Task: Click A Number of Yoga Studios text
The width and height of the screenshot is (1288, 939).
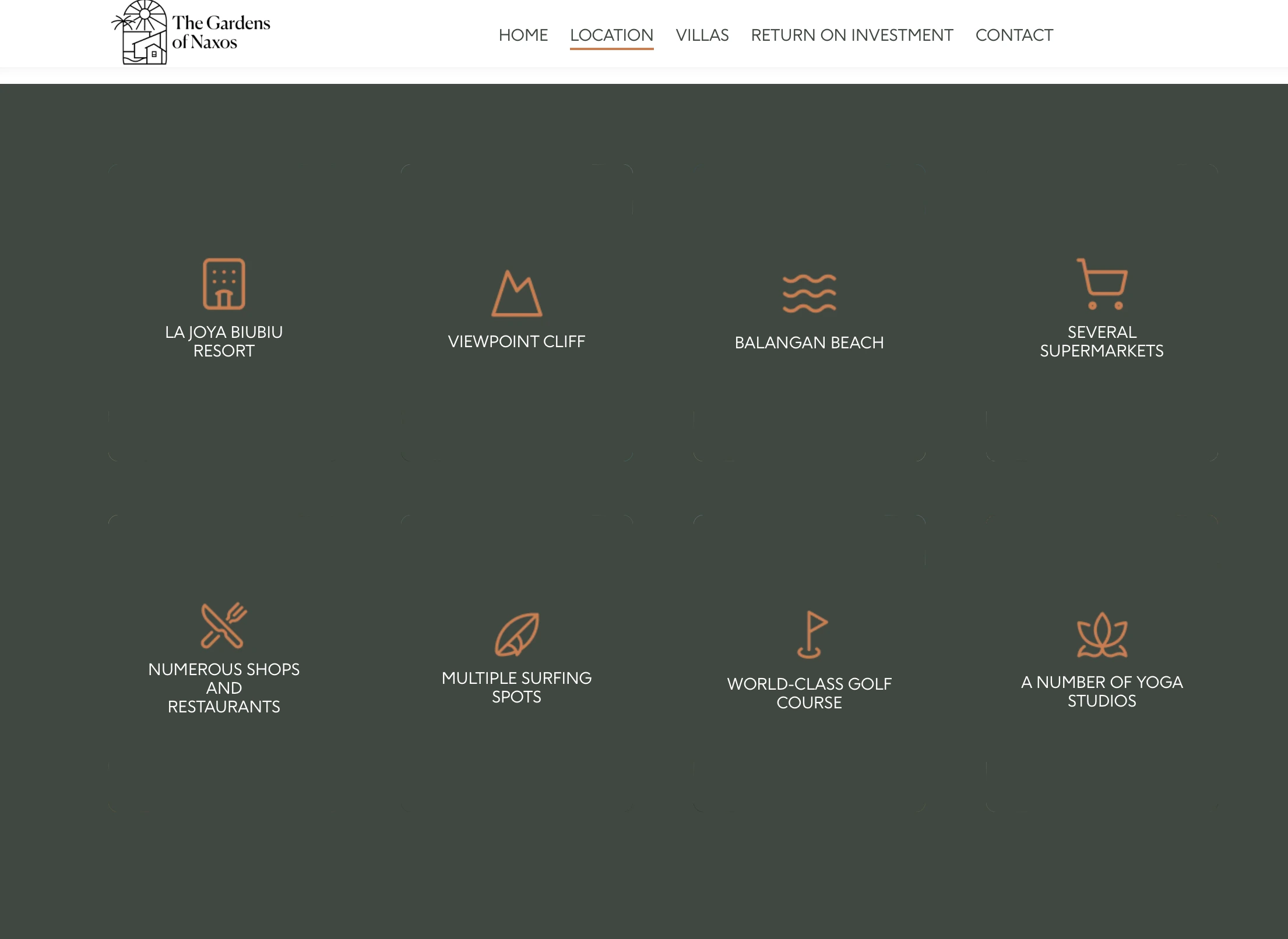Action: (1102, 691)
